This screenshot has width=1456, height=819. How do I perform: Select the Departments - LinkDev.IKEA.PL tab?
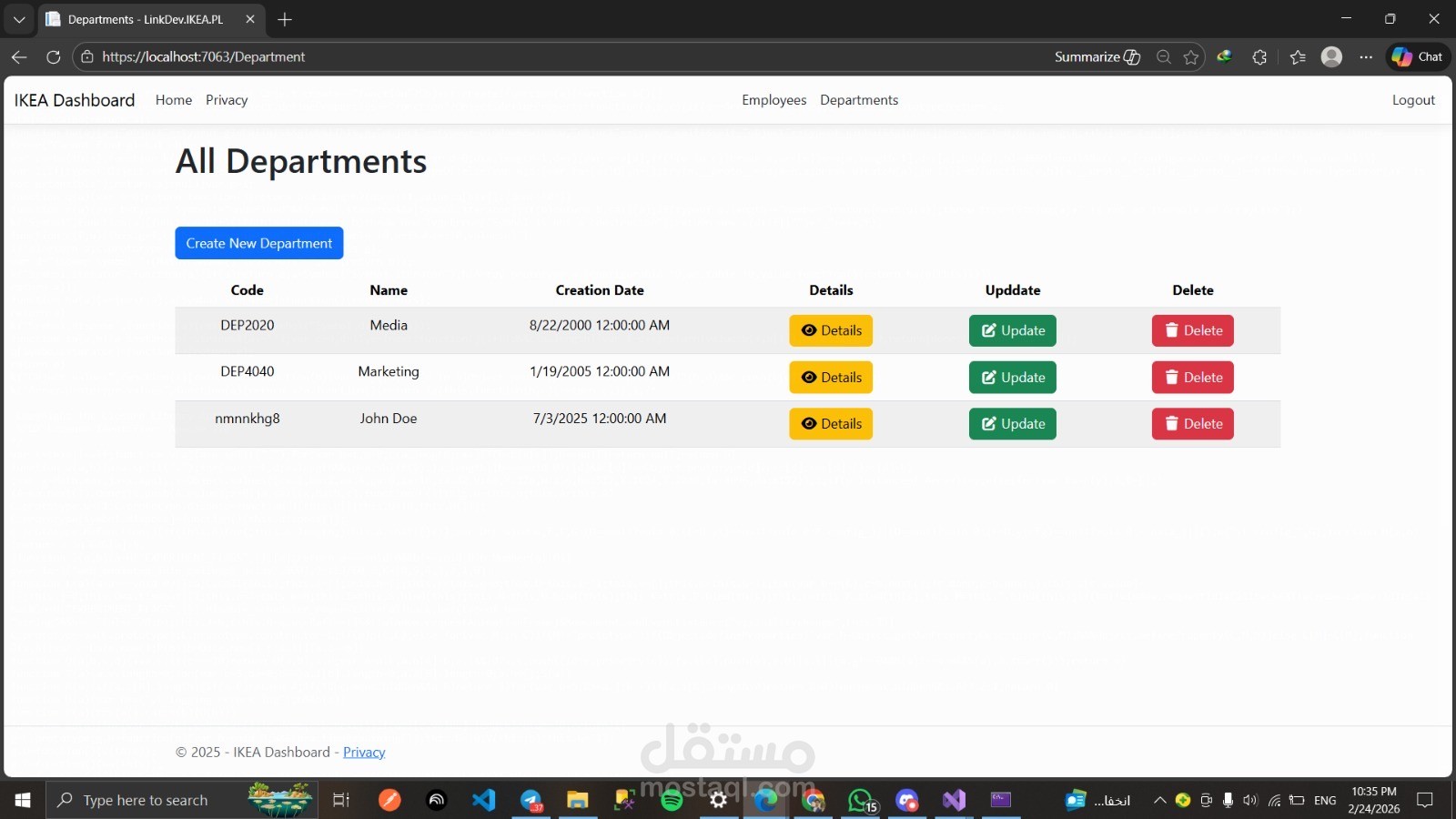coord(151,19)
